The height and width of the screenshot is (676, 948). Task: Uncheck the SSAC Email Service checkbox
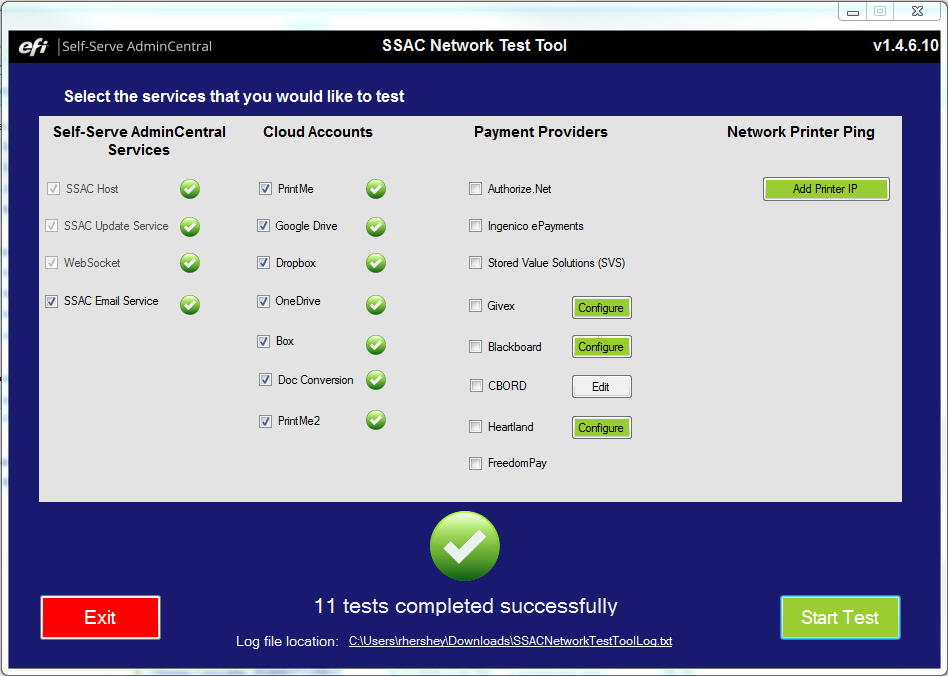tap(51, 301)
